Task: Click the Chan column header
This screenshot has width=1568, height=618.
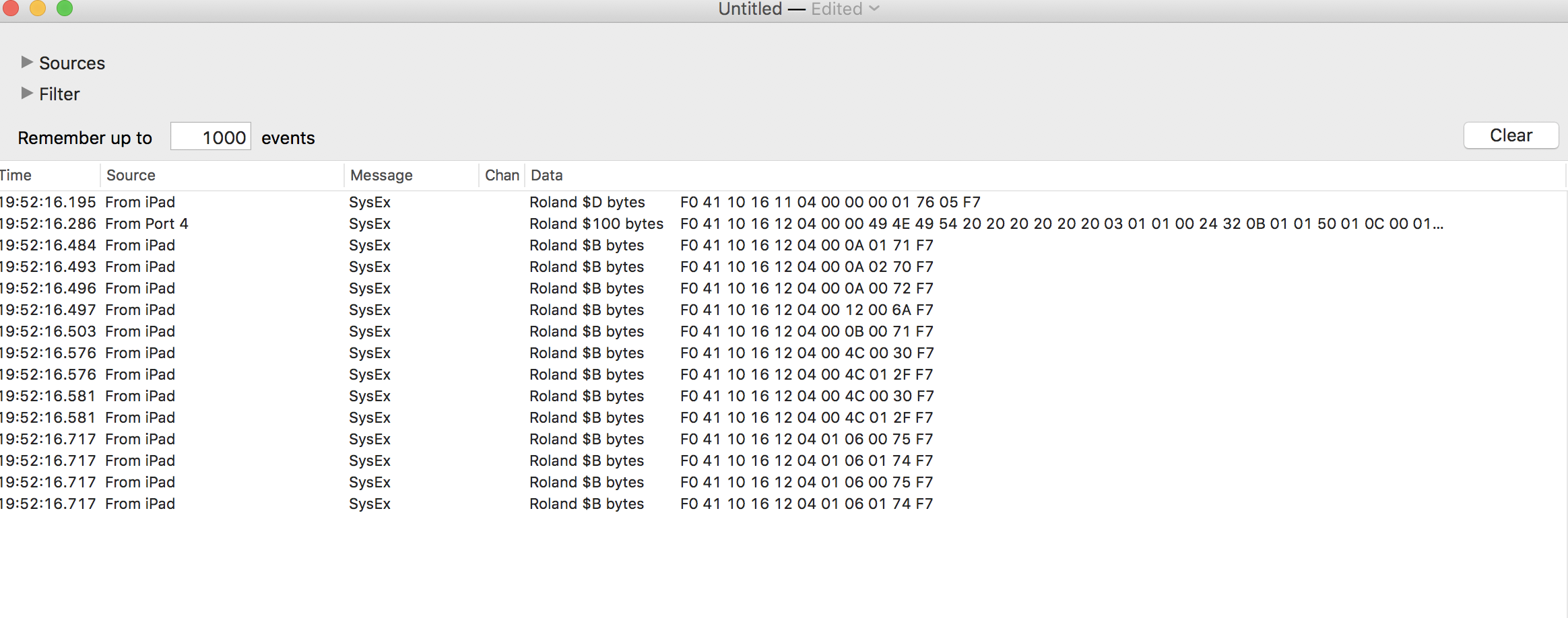Action: (502, 175)
